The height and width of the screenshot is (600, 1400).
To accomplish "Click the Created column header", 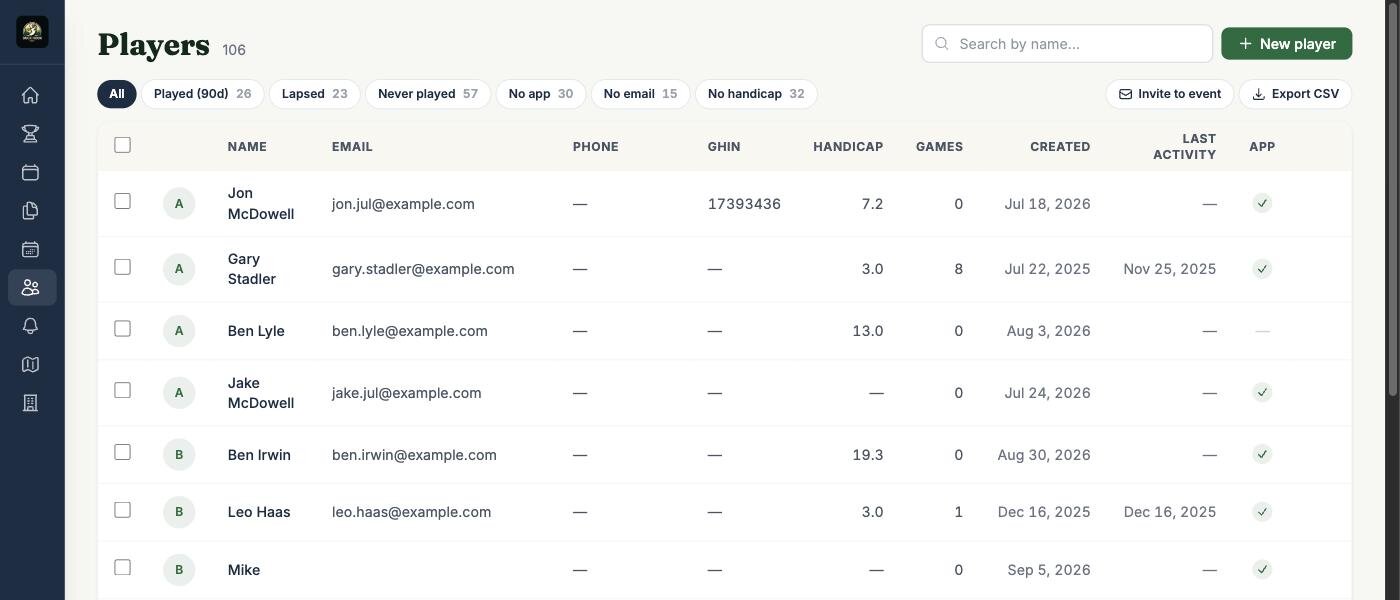I will (1060, 147).
